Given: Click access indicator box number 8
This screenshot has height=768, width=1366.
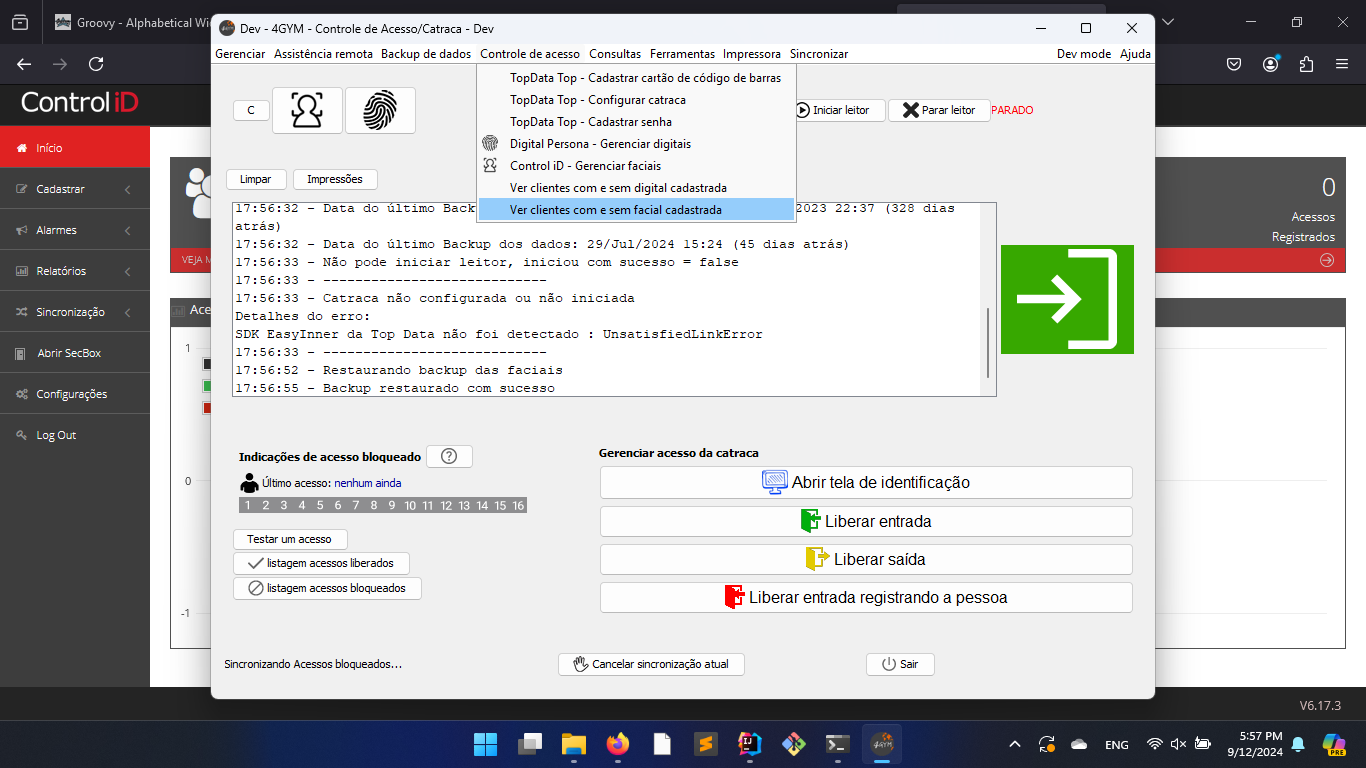Looking at the screenshot, I should [x=374, y=506].
